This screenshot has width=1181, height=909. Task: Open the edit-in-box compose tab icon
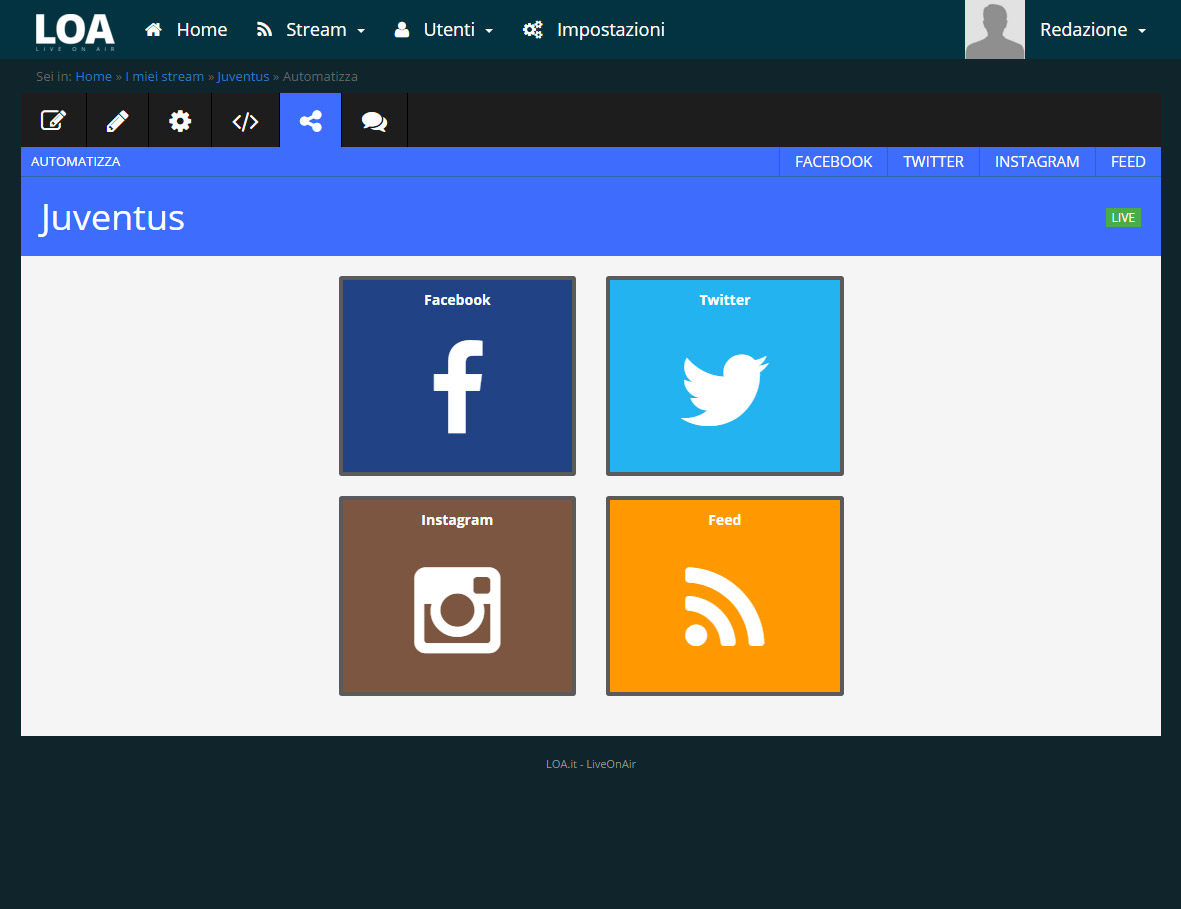[x=53, y=120]
